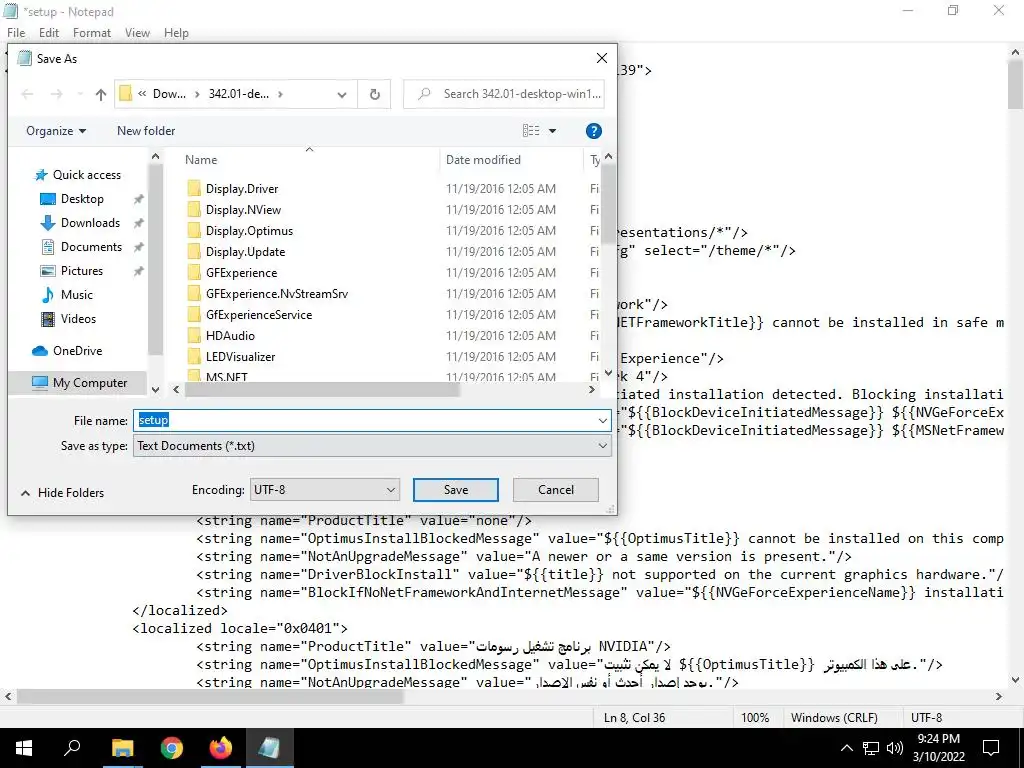Select the HDAudio folder
The image size is (1024, 768).
[230, 335]
